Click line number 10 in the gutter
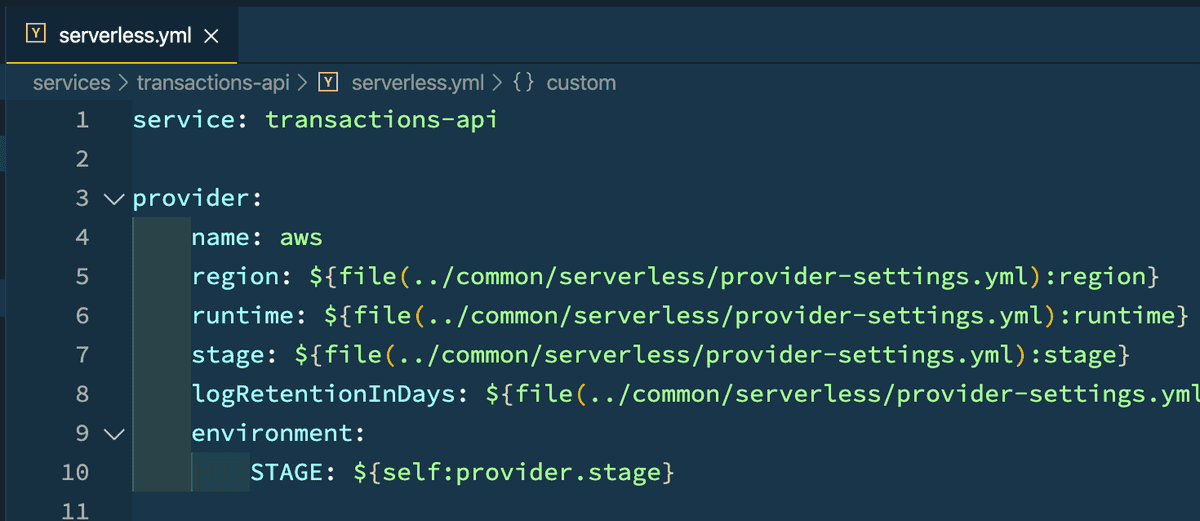 click(x=74, y=472)
